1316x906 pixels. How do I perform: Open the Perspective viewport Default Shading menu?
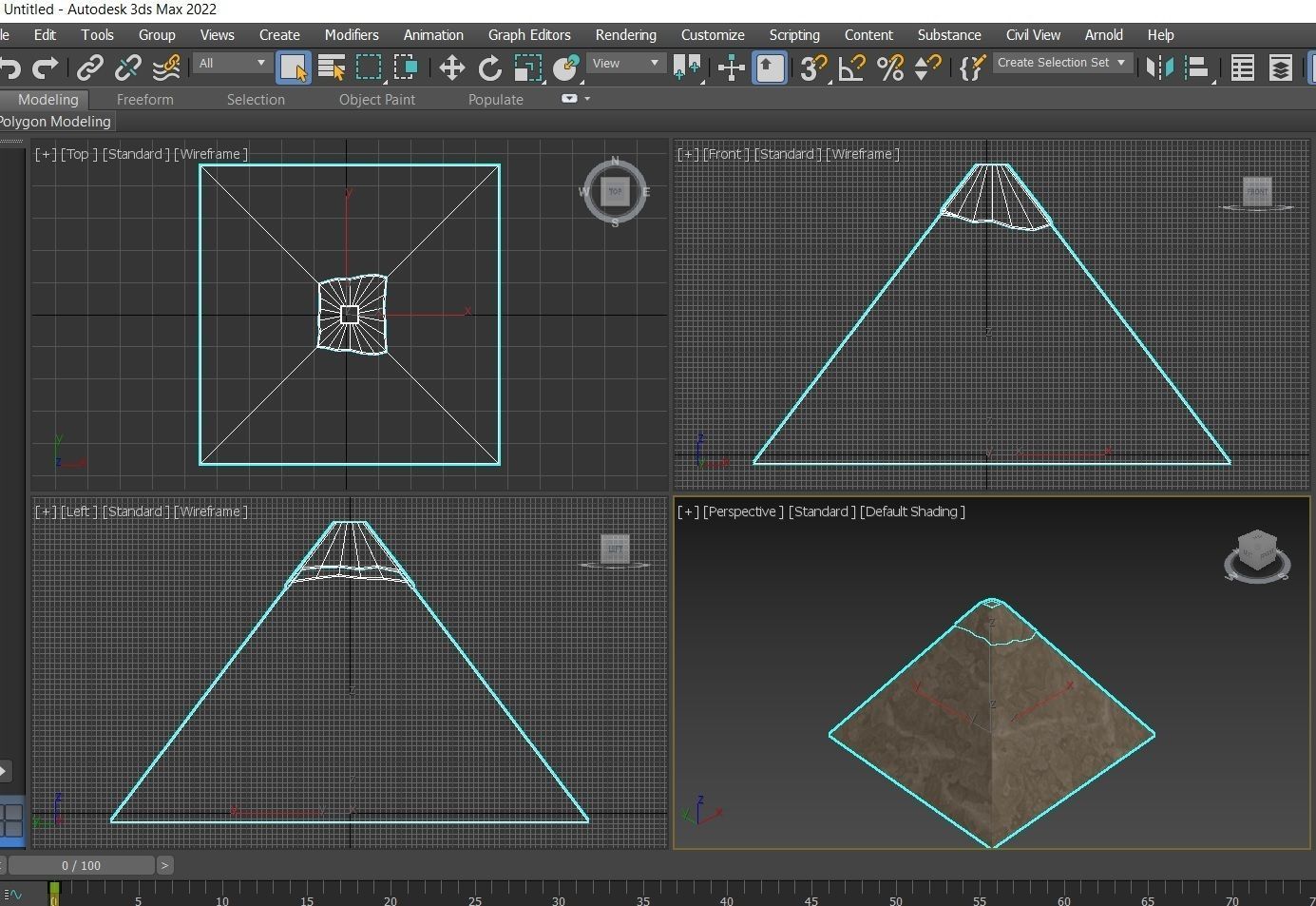click(x=912, y=511)
